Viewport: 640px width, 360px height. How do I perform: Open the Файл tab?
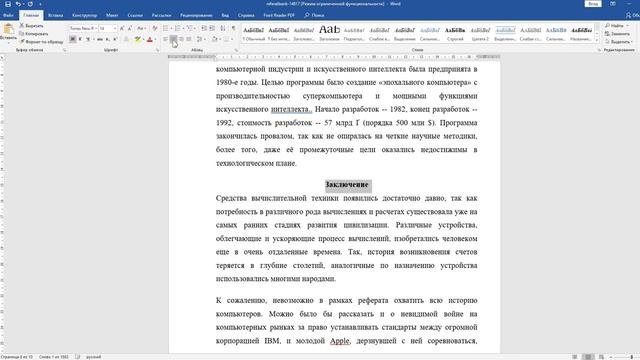click(8, 15)
